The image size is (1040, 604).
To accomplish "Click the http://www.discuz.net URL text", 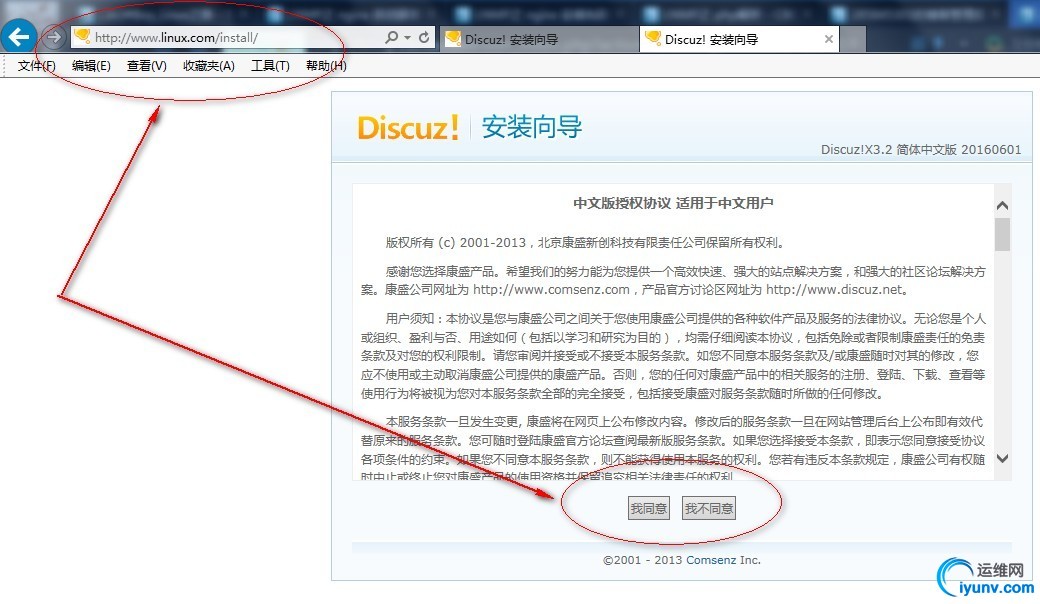I will click(834, 290).
